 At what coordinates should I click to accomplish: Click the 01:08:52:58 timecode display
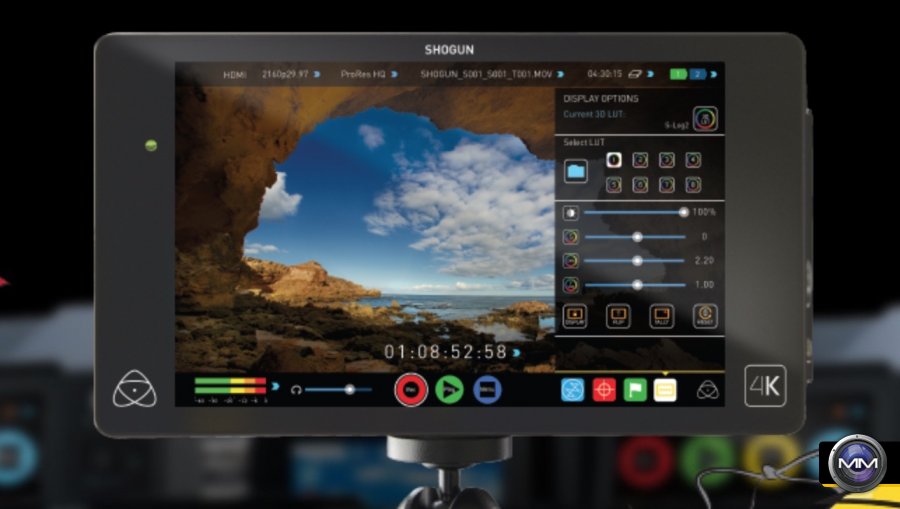click(x=445, y=352)
